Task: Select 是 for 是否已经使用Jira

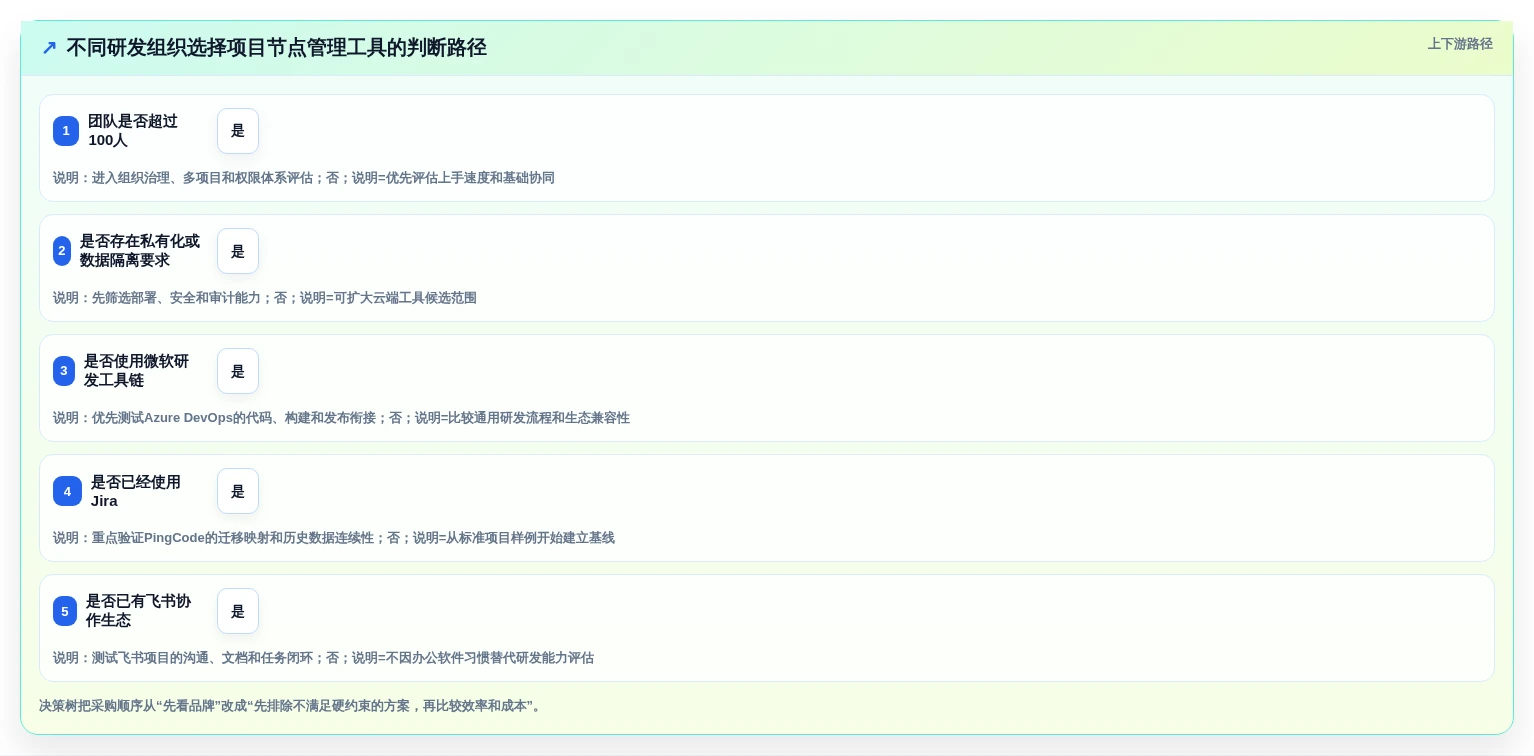Action: [238, 491]
